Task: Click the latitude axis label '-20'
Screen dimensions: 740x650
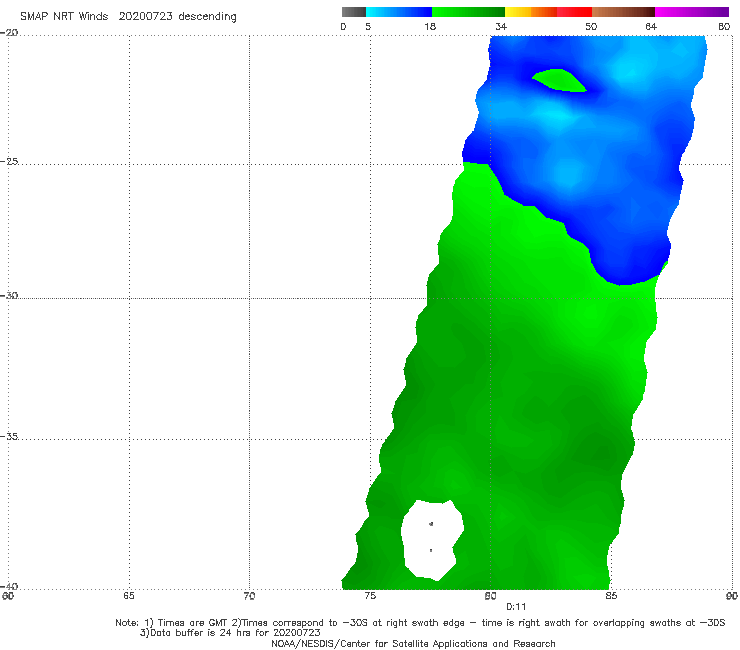Action: coord(9,32)
